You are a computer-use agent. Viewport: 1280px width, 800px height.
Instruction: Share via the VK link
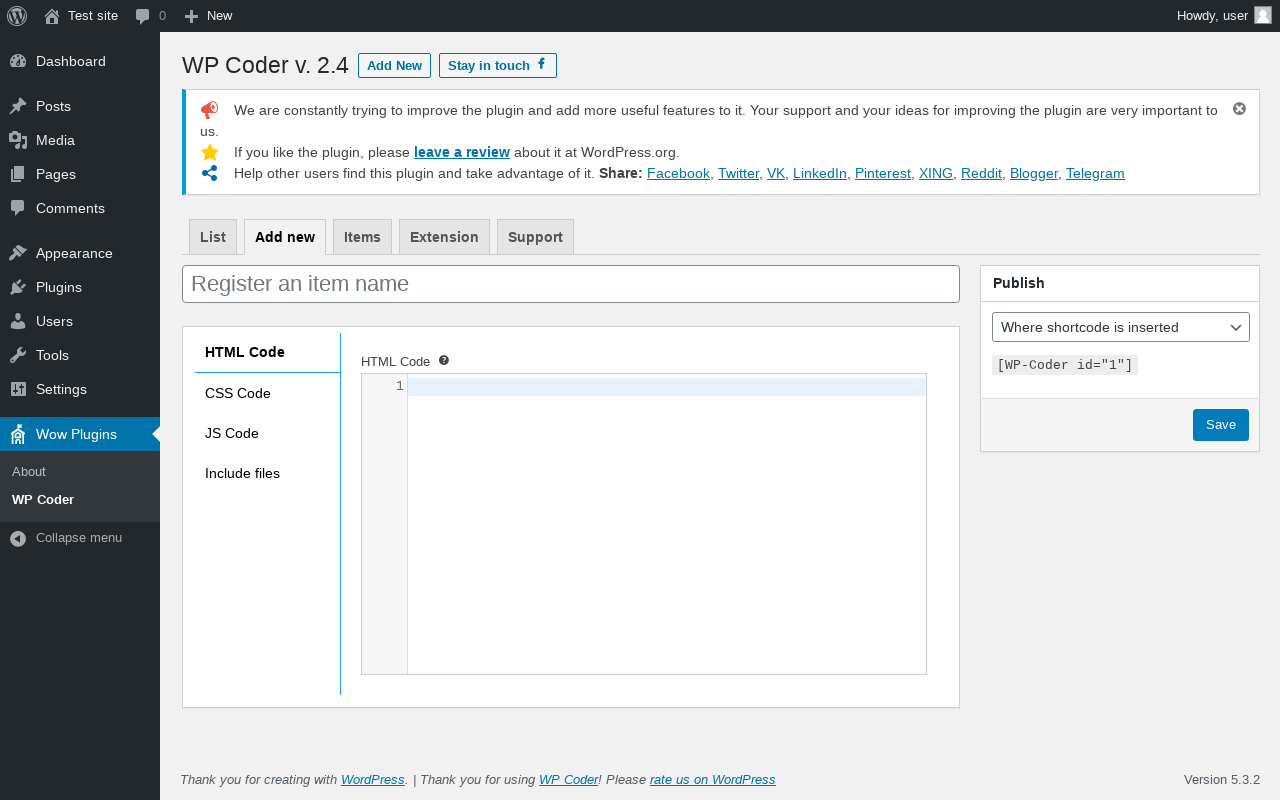tap(776, 173)
